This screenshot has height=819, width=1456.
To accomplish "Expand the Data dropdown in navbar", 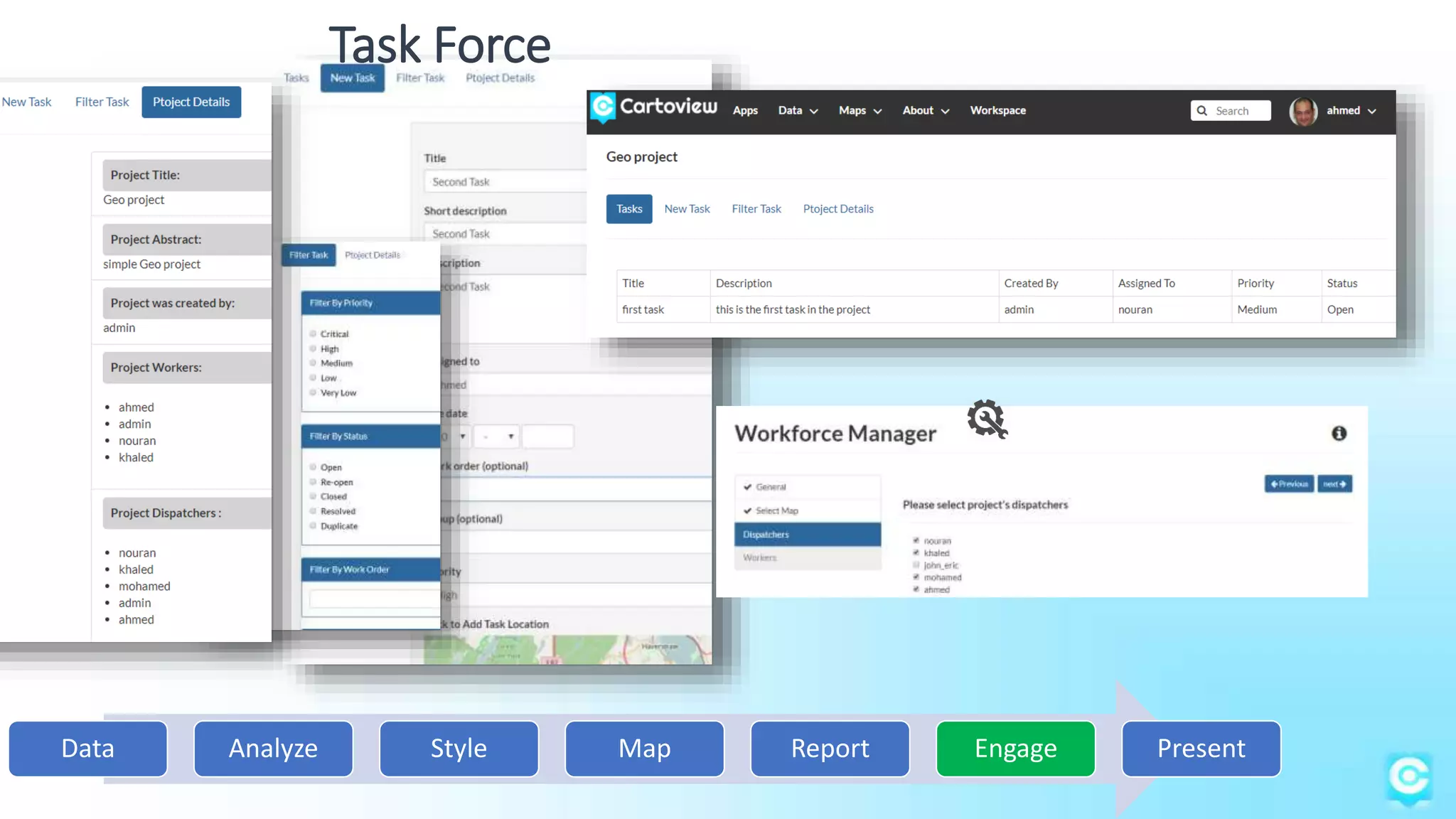I will click(798, 111).
